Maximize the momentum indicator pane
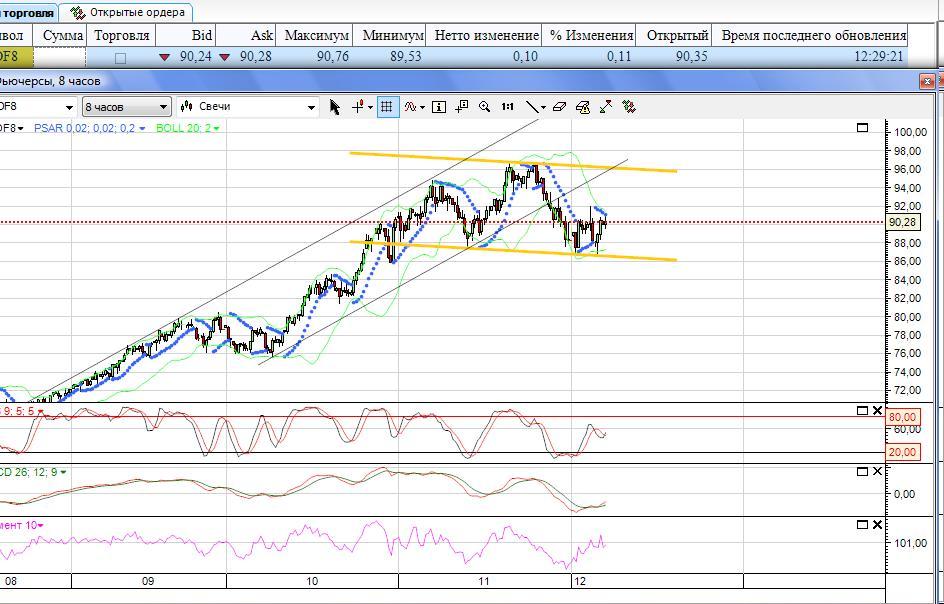944x604 pixels. (x=862, y=525)
